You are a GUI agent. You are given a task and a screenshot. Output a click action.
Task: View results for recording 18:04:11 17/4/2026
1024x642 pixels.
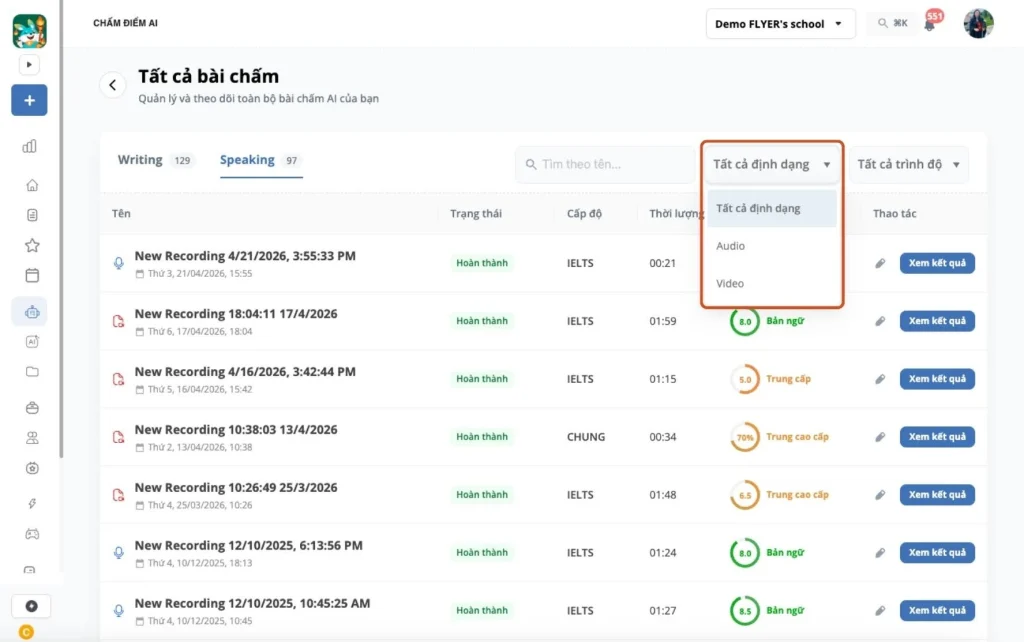[936, 321]
